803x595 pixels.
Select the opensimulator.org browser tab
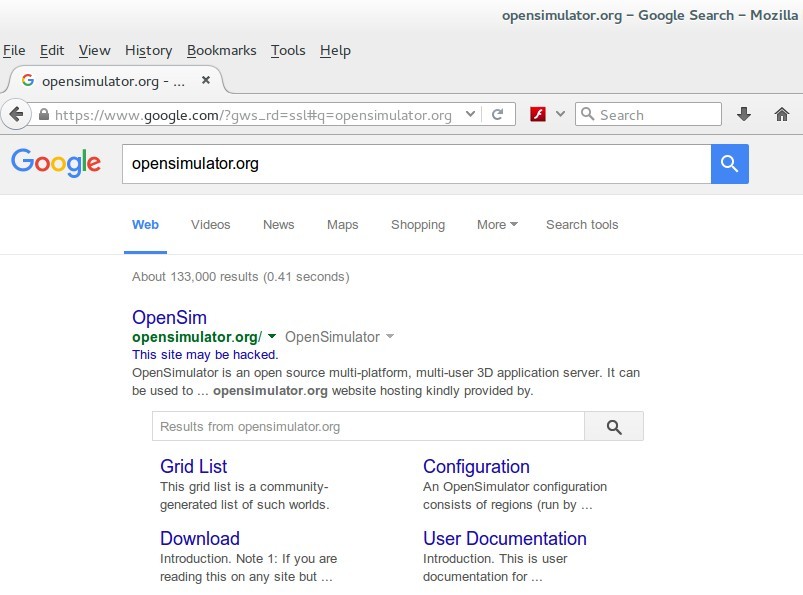click(x=115, y=80)
